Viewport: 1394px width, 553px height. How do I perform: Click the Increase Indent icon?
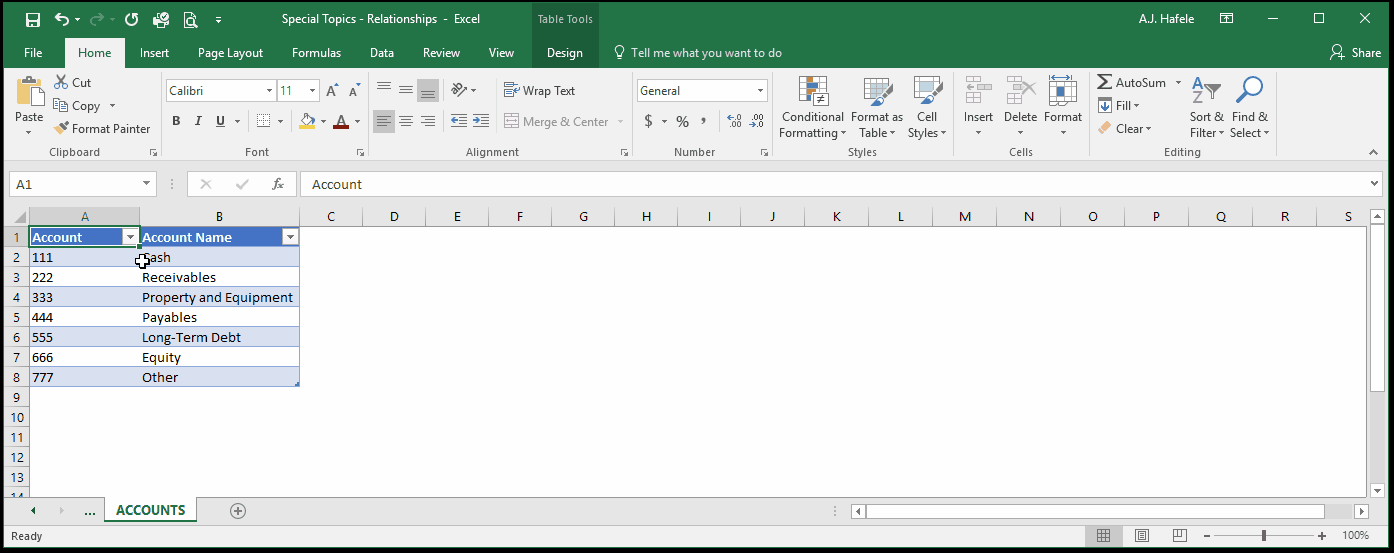(x=481, y=121)
